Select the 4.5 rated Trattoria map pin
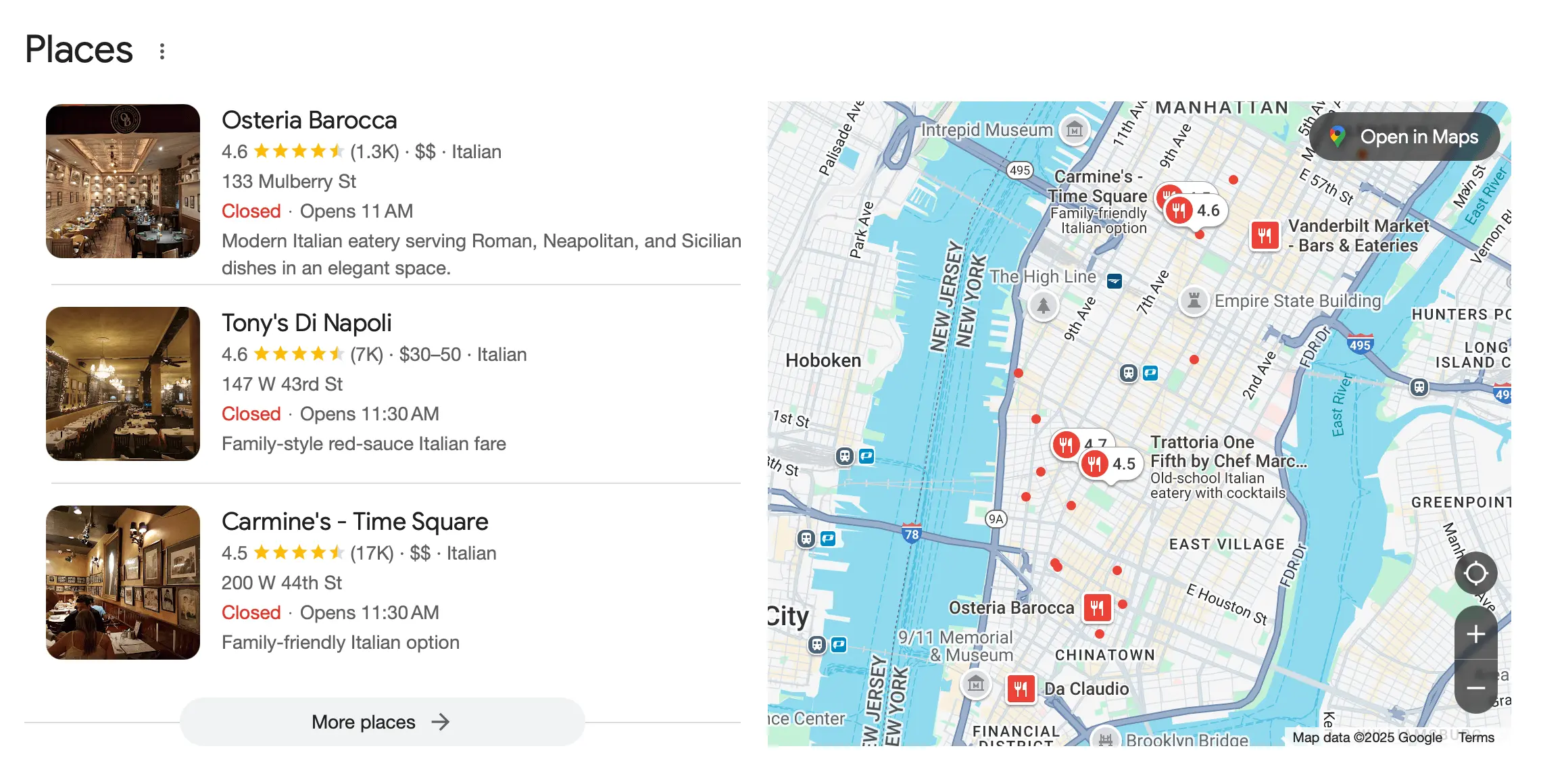 click(x=1096, y=464)
